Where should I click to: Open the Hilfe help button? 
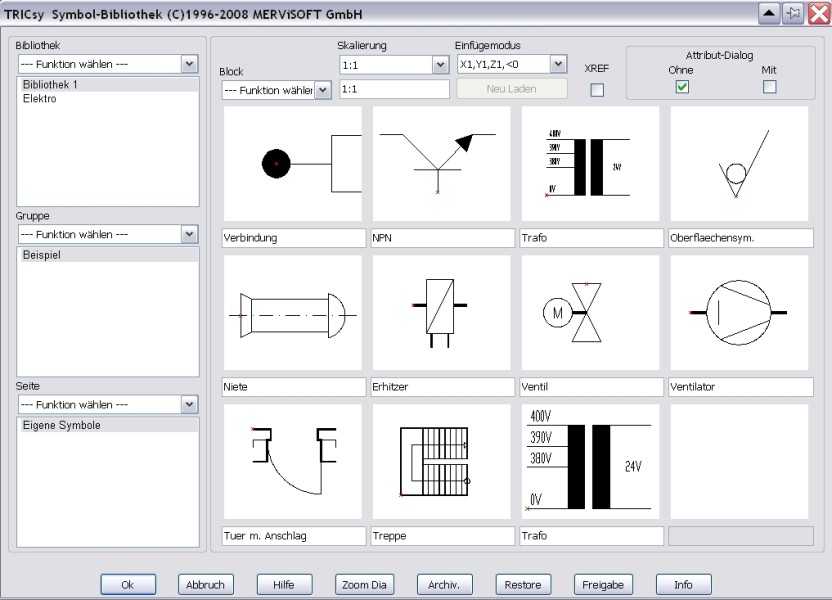(x=284, y=585)
